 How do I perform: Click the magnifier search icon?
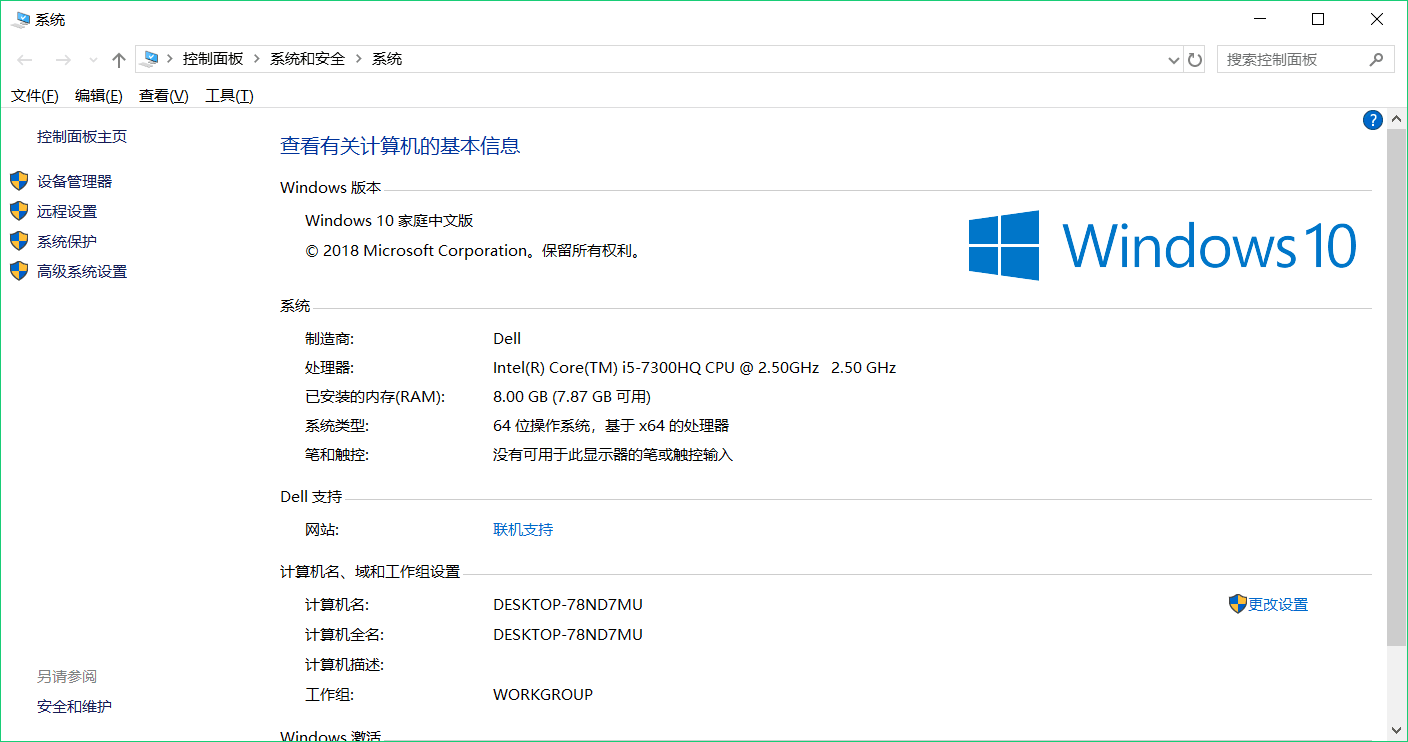click(1377, 60)
